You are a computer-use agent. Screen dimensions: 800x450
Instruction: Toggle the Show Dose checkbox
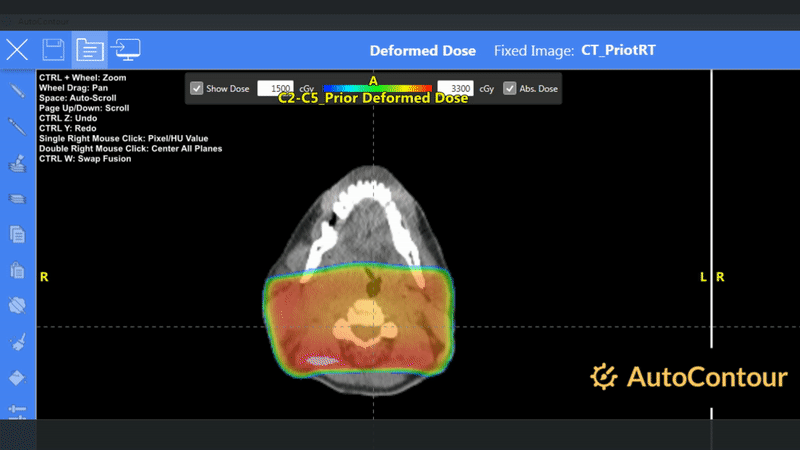197,88
